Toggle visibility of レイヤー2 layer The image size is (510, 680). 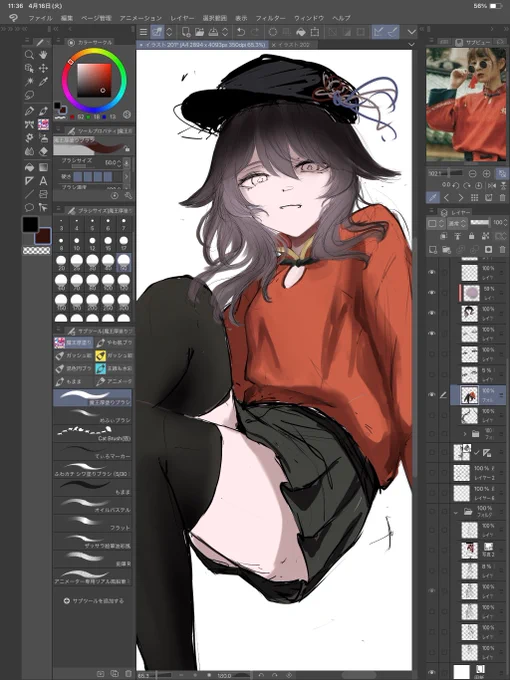point(432,472)
